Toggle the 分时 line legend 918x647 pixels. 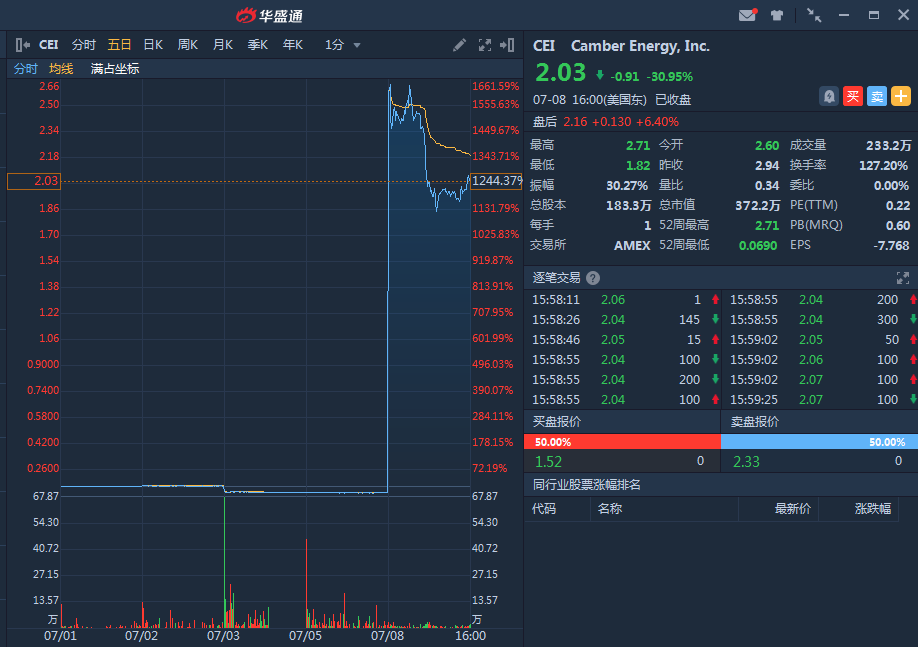[26, 69]
